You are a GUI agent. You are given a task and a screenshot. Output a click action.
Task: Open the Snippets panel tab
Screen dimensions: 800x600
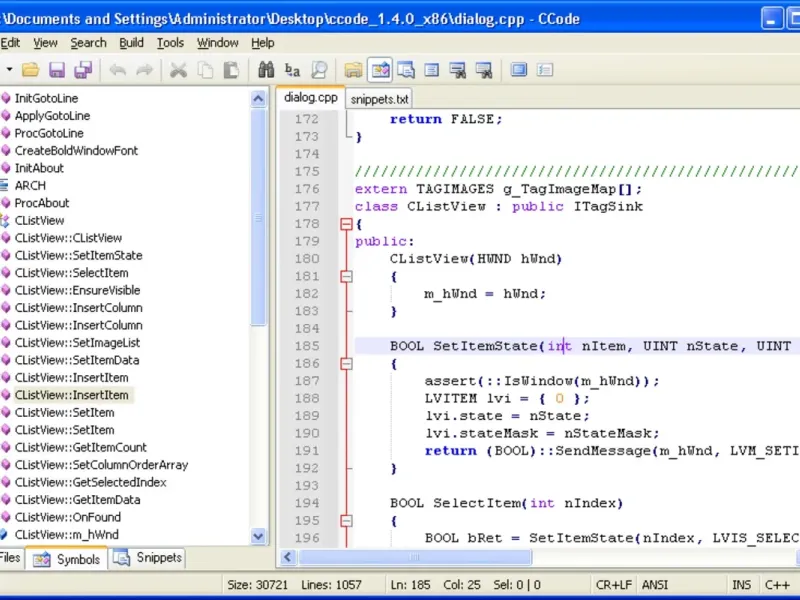pyautogui.click(x=149, y=559)
